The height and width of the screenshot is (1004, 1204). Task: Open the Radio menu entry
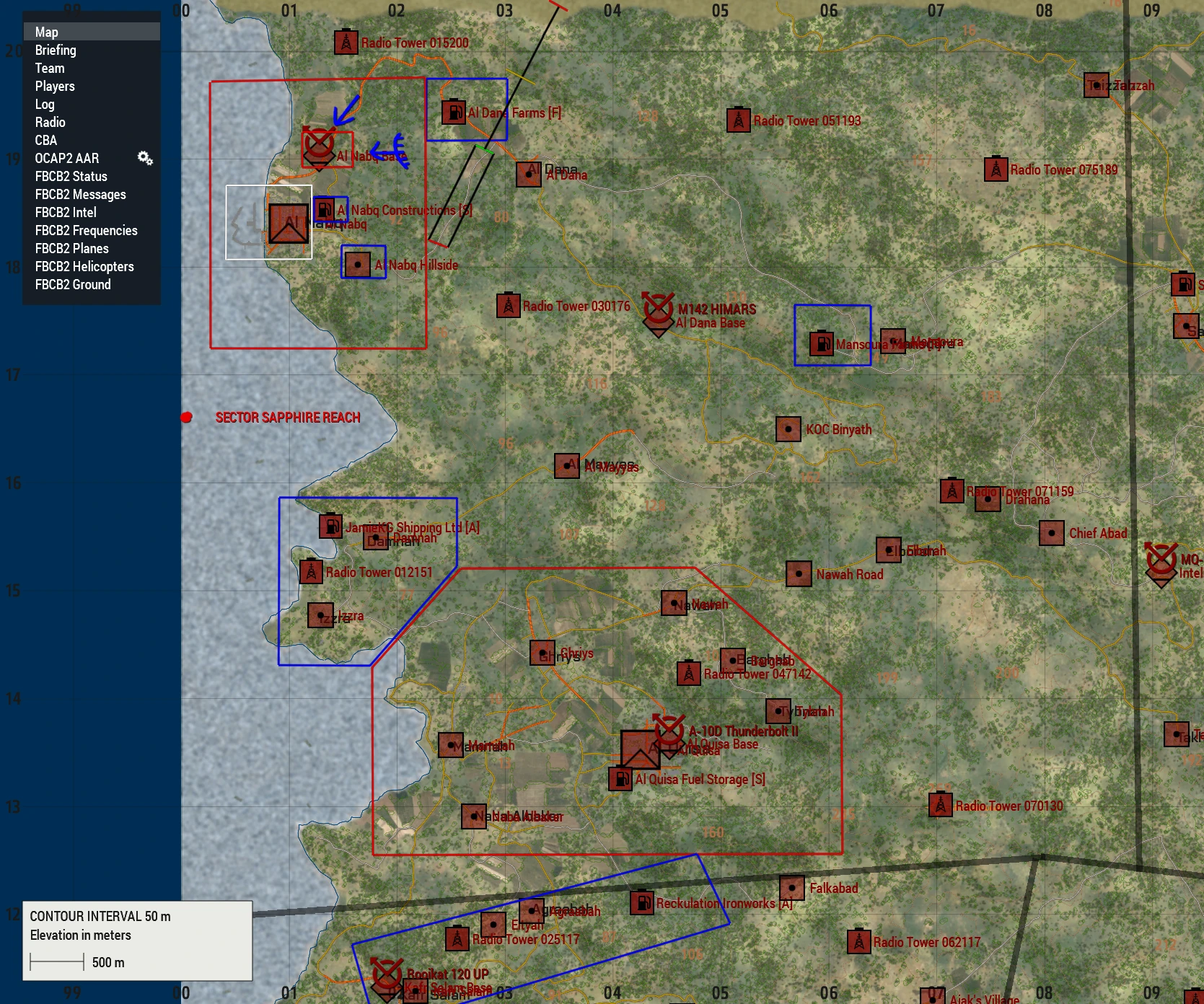click(x=50, y=122)
